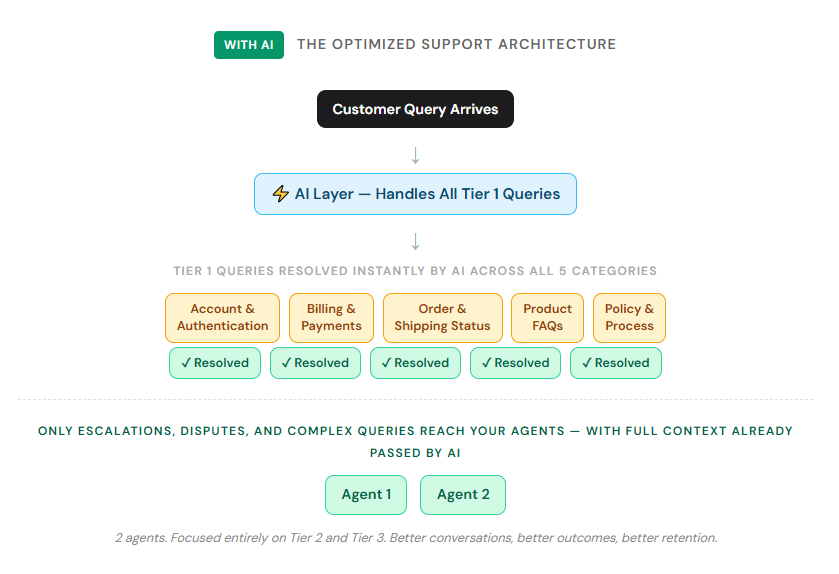Select the Policy & Process category

[x=629, y=318]
